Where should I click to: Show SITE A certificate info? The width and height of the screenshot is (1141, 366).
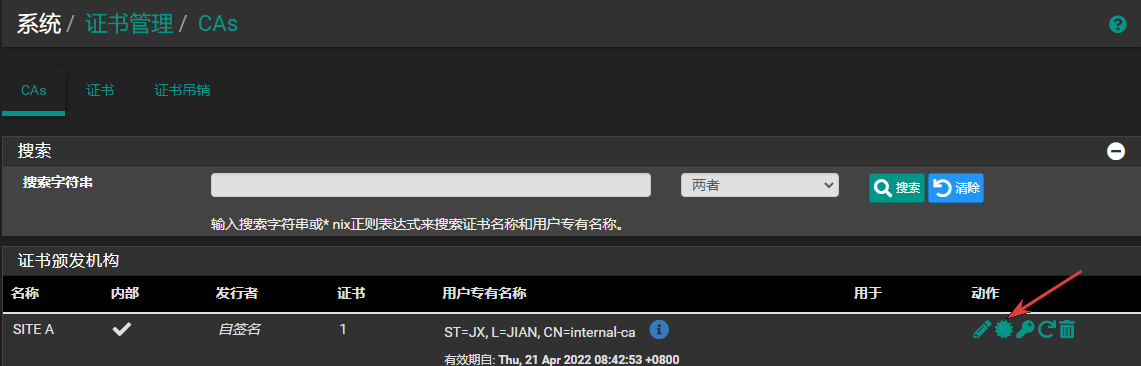click(x=659, y=330)
